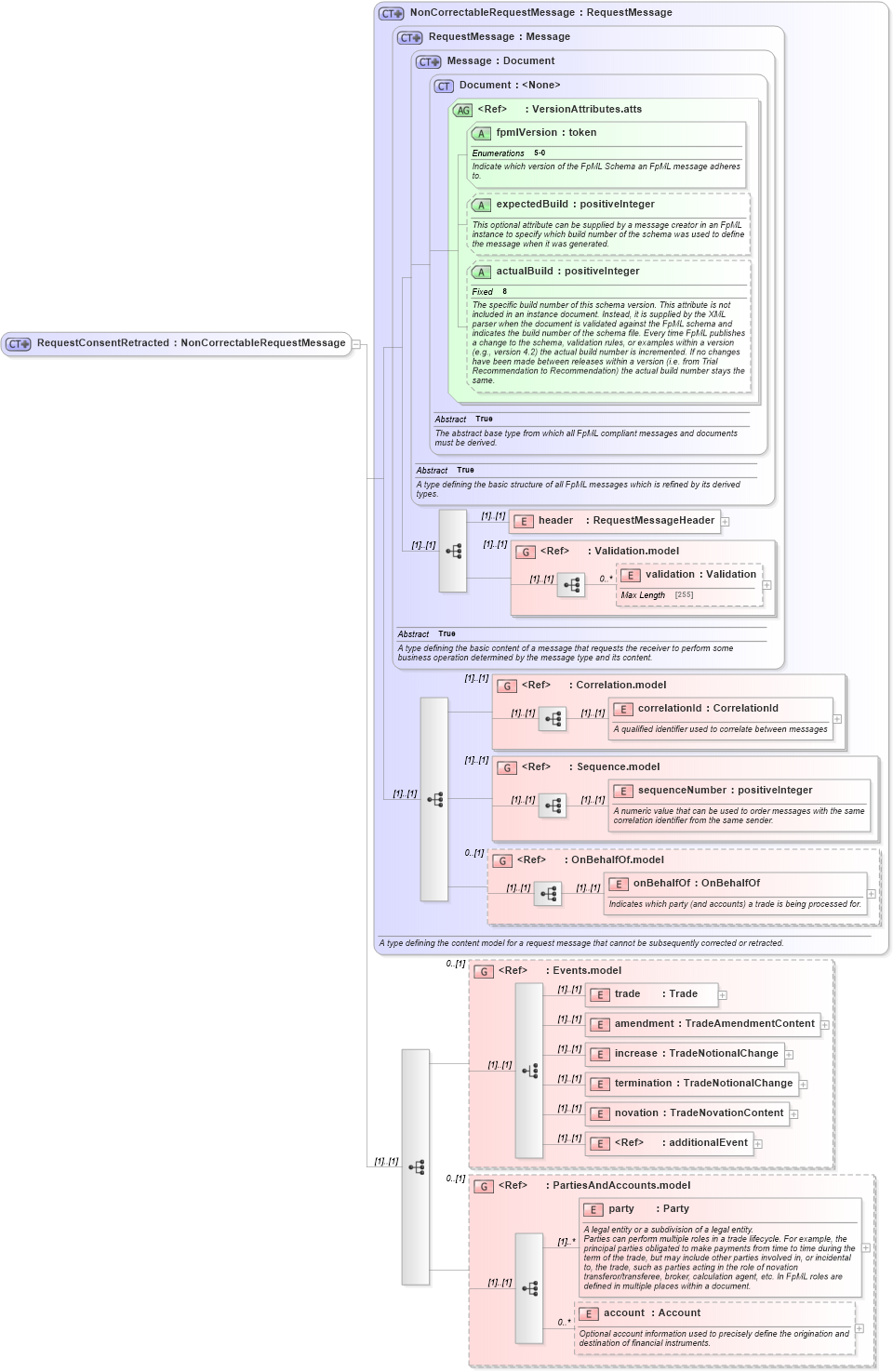Screen dimensions: 893x1372
Task: Click the E icon of increase element
Action: click(x=600, y=1055)
